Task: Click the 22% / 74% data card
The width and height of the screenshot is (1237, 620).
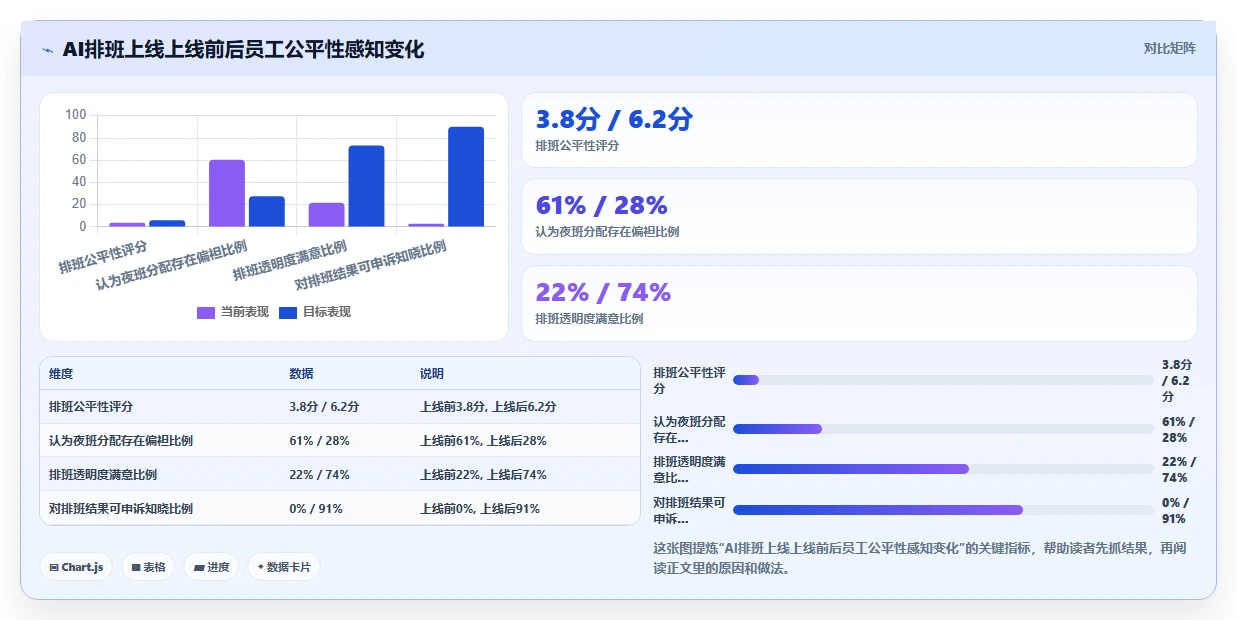Action: tap(859, 303)
